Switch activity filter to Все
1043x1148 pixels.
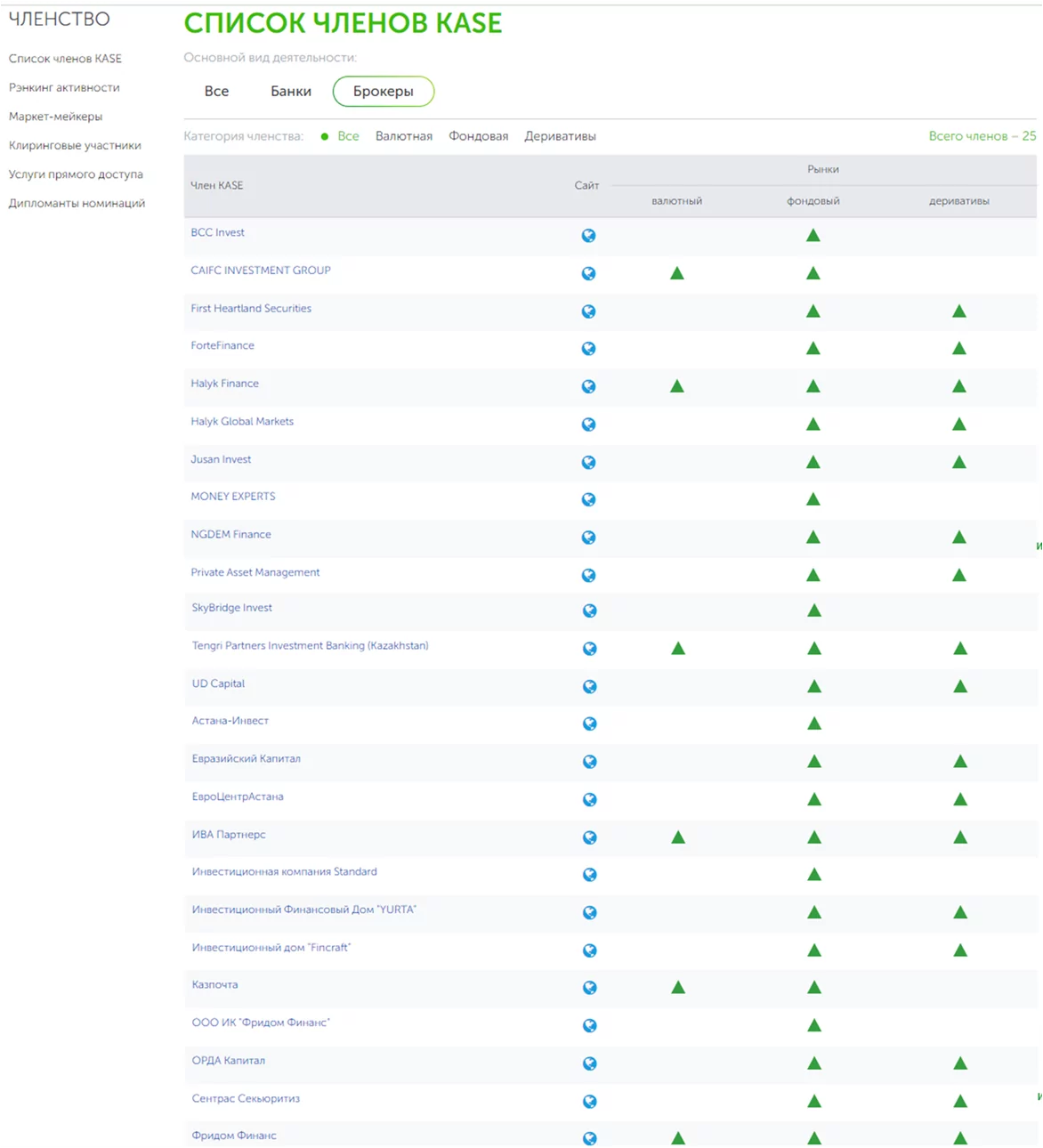tap(216, 91)
